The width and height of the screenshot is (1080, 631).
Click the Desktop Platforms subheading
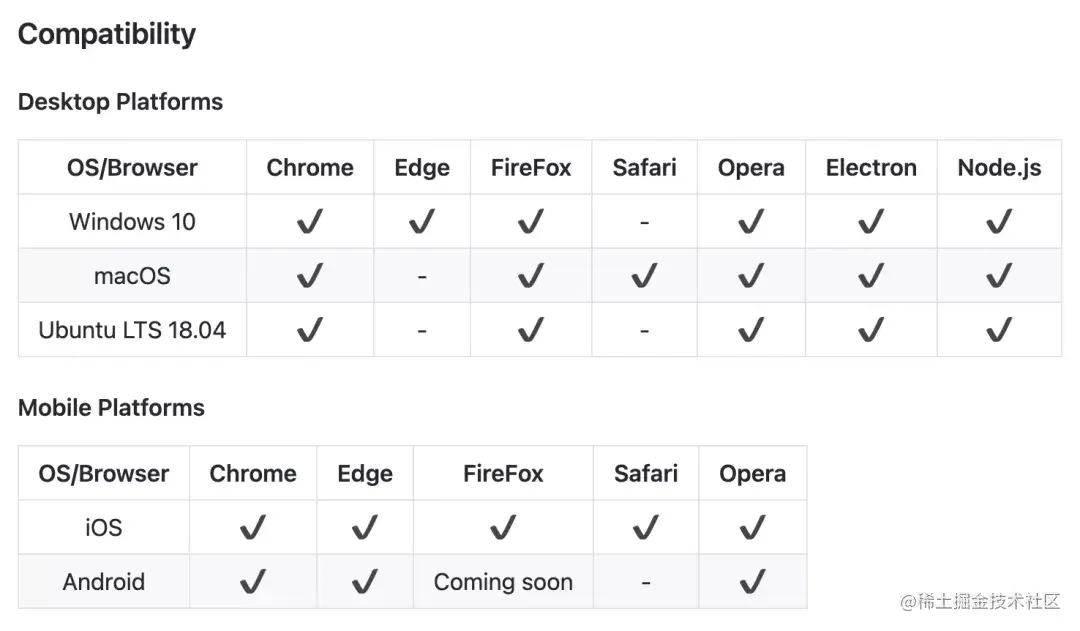120,102
